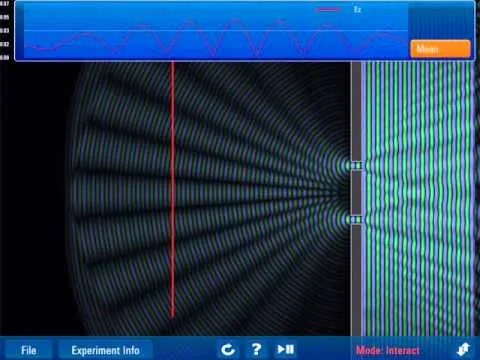Click the incoming plane wave region

418,199
